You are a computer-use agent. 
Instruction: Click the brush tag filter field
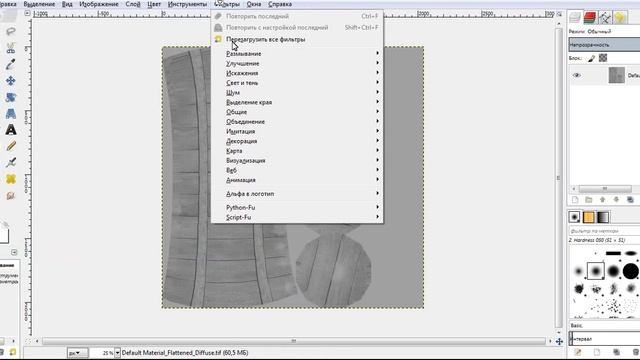pyautogui.click(x=604, y=231)
